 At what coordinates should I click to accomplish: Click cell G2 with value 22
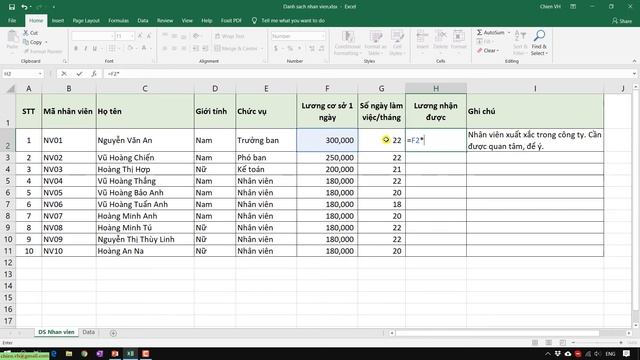382,140
